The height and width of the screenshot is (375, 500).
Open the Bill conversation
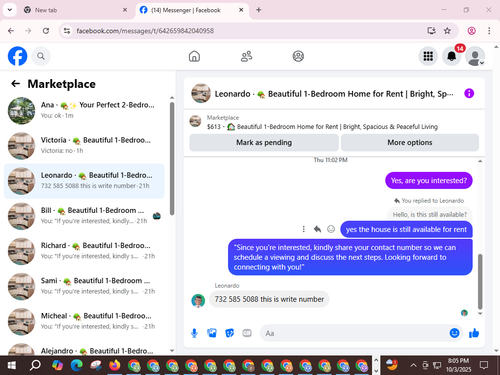(84, 216)
